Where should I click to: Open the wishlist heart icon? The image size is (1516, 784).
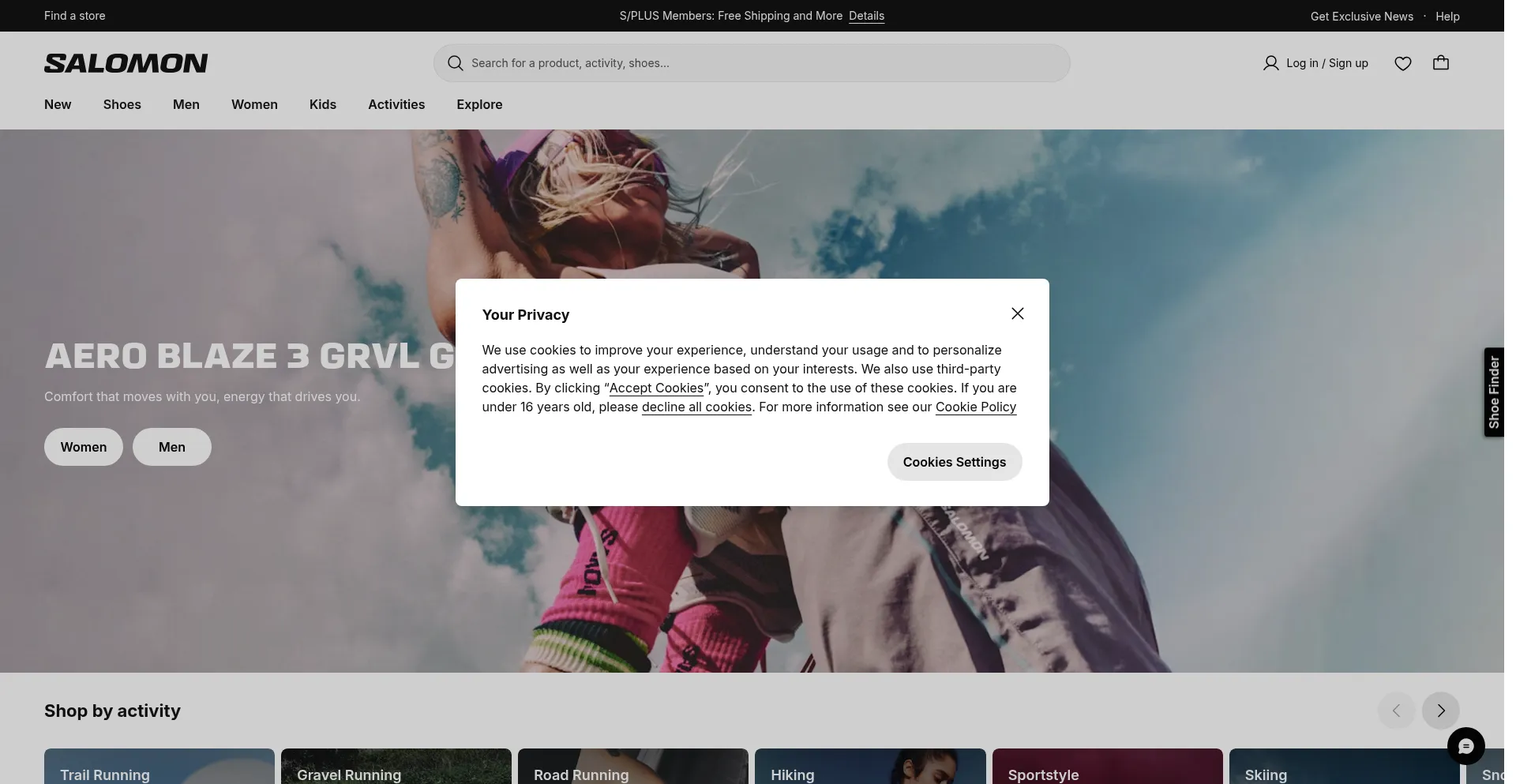coord(1402,63)
